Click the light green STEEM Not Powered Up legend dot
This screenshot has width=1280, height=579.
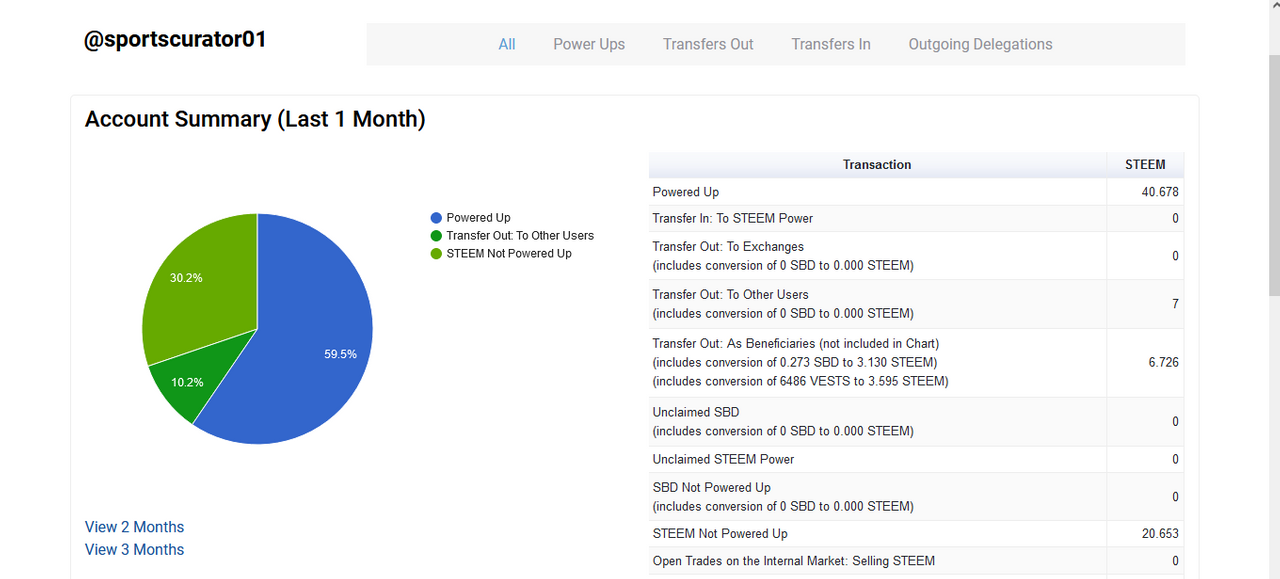(x=436, y=254)
